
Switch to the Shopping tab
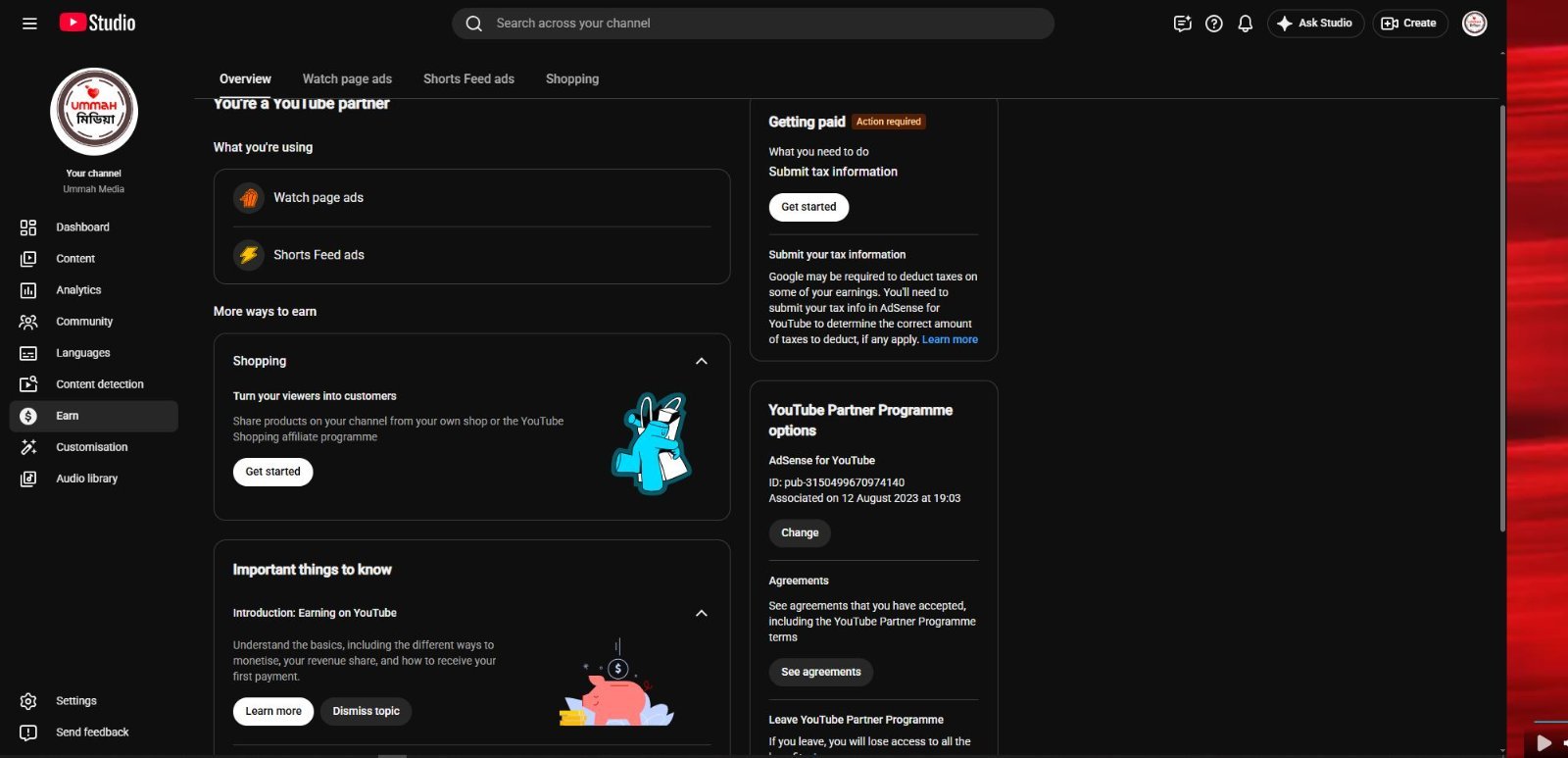(x=572, y=79)
